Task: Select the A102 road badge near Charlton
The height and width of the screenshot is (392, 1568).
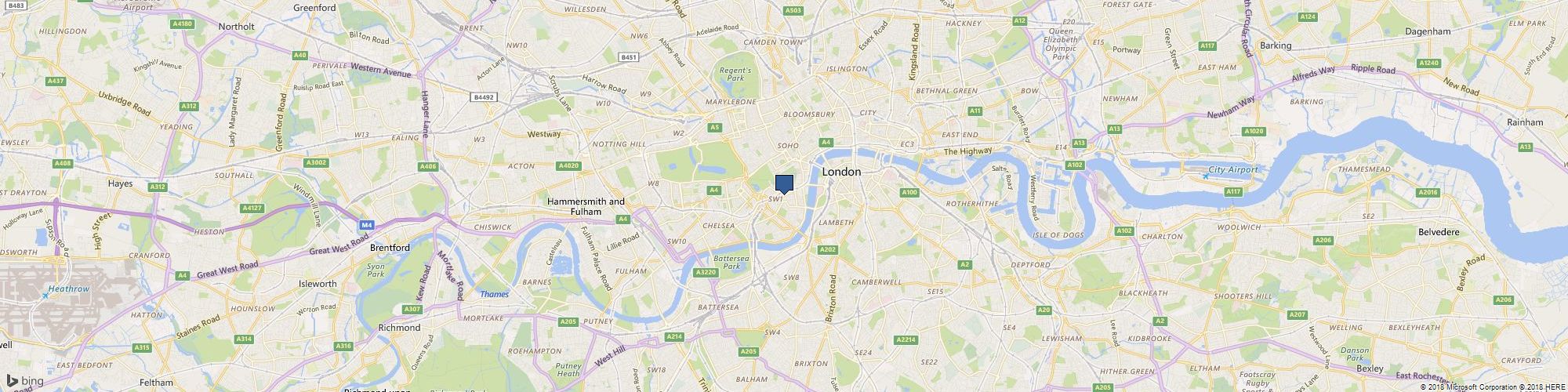Action: tap(1124, 230)
